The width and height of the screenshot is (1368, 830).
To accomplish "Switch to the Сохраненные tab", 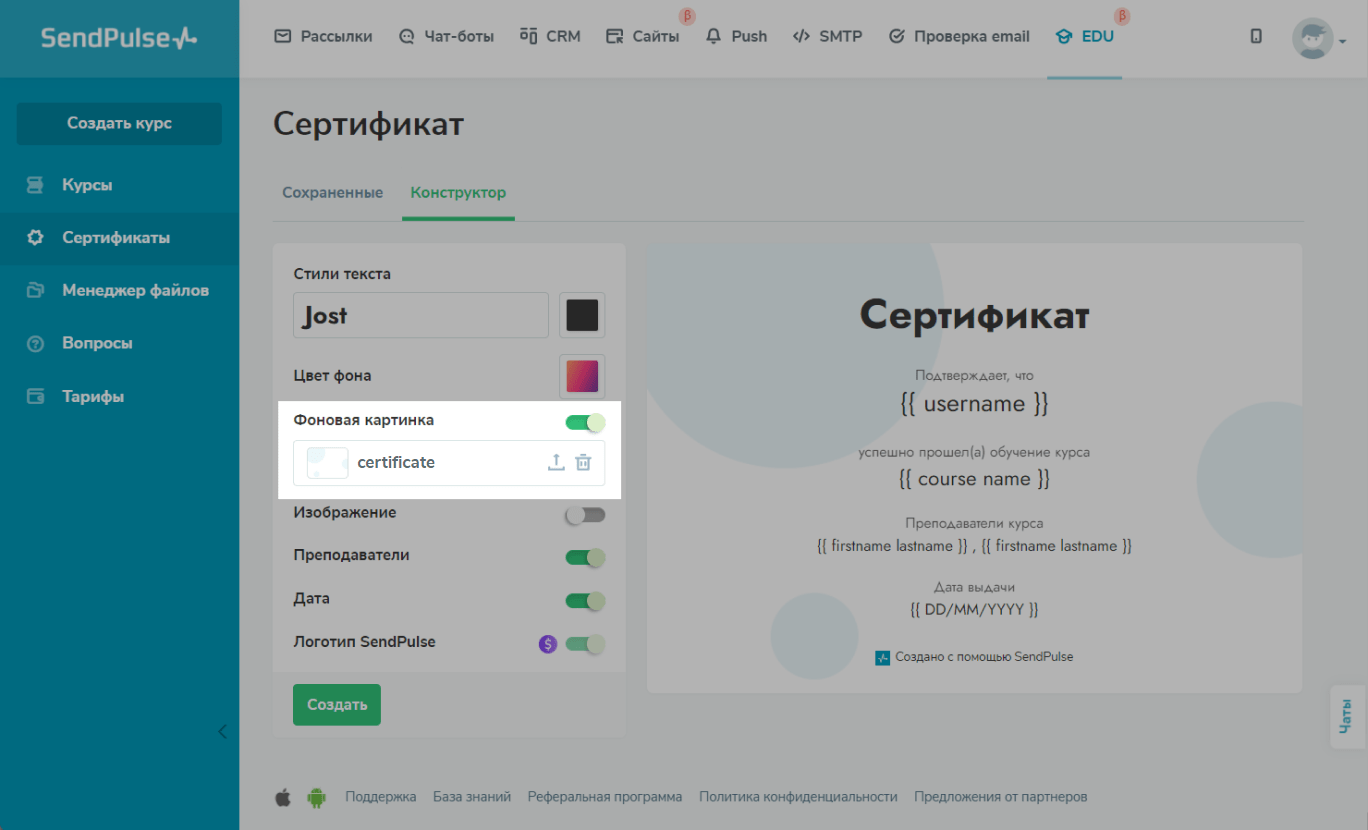I will (x=332, y=193).
